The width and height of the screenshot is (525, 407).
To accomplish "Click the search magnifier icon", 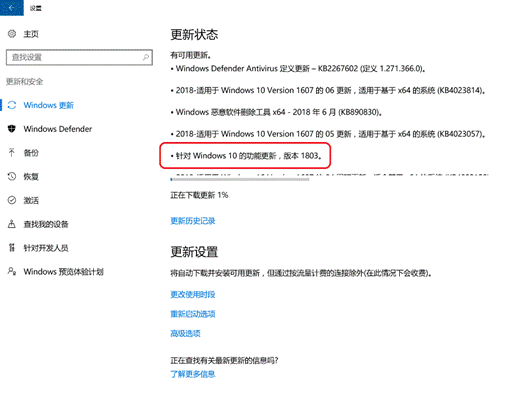I will pyautogui.click(x=146, y=57).
